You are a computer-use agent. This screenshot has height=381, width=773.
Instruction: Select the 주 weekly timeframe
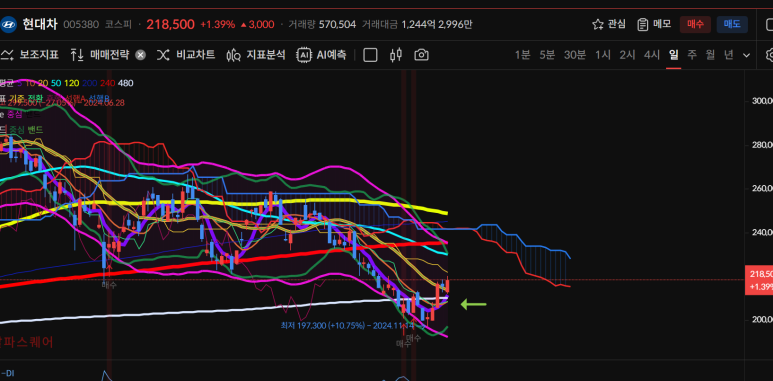(692, 55)
